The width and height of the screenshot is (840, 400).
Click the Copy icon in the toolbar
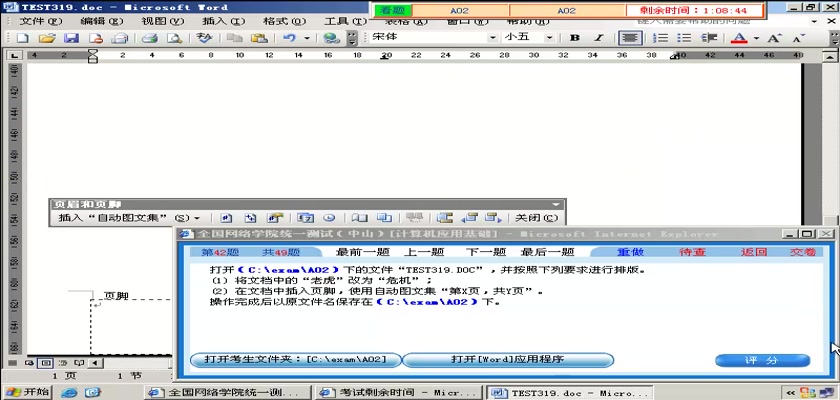point(234,38)
